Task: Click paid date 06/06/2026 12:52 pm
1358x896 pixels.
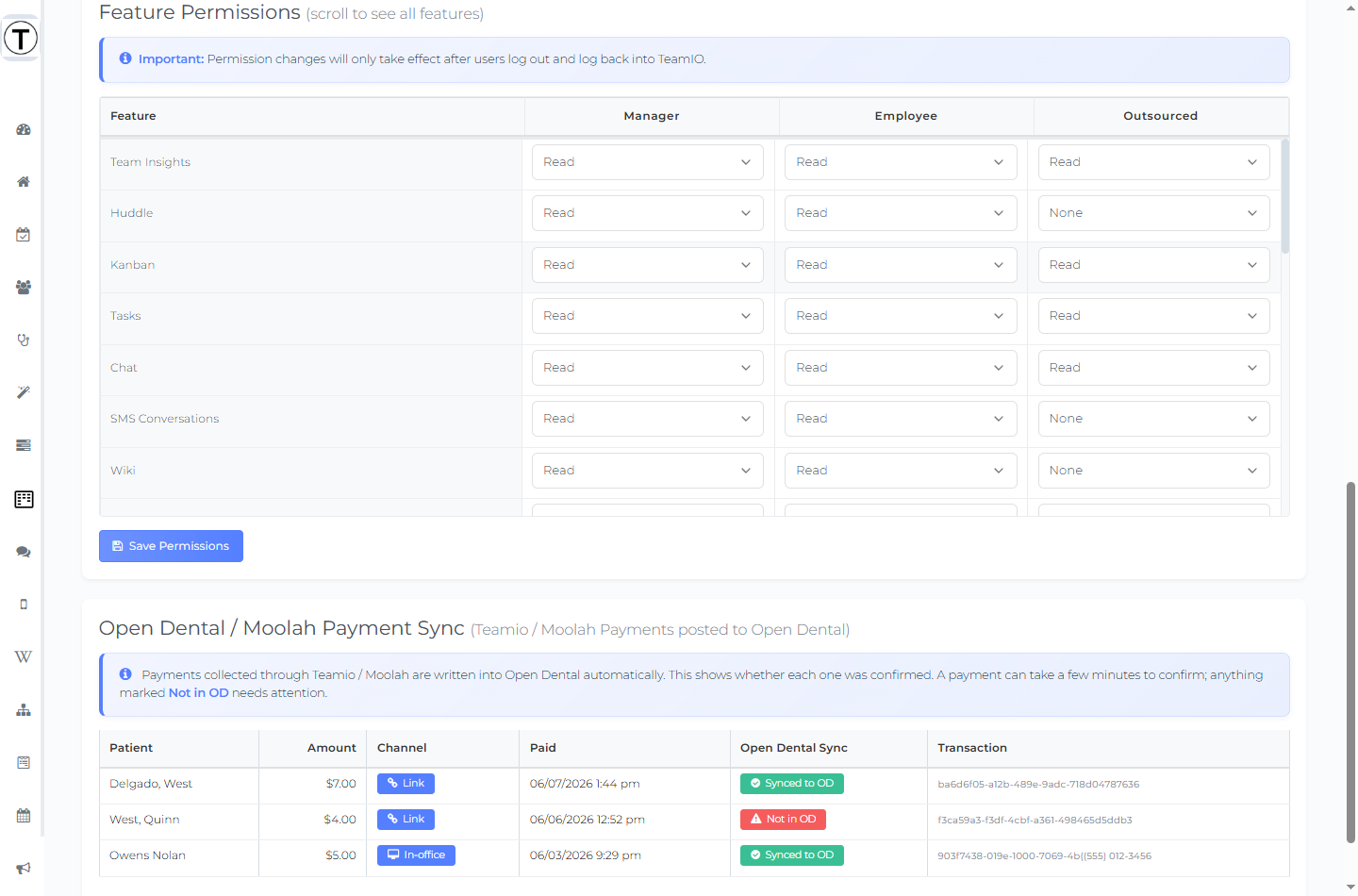Action: (x=588, y=820)
